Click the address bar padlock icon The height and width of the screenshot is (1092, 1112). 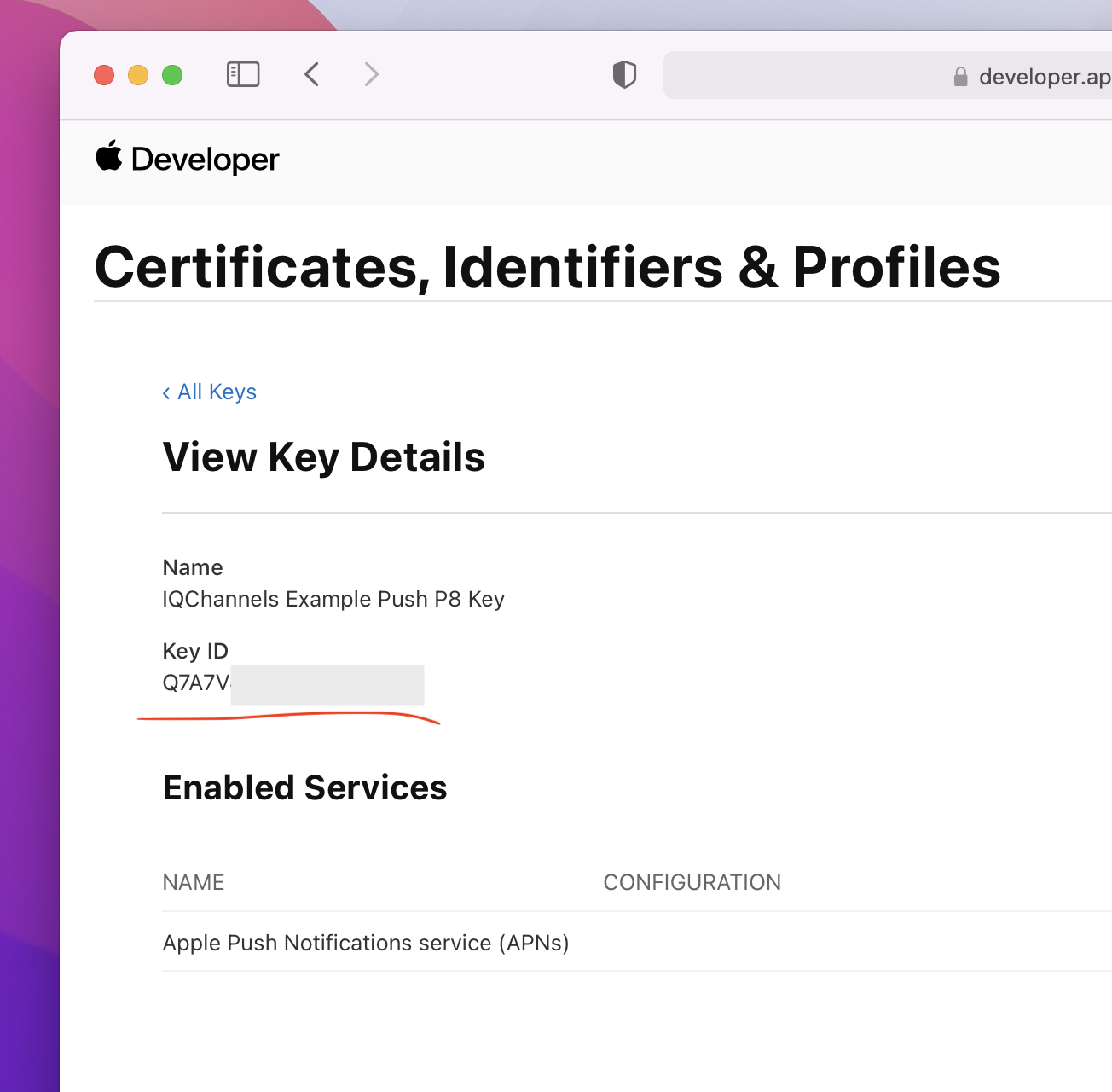(x=960, y=77)
